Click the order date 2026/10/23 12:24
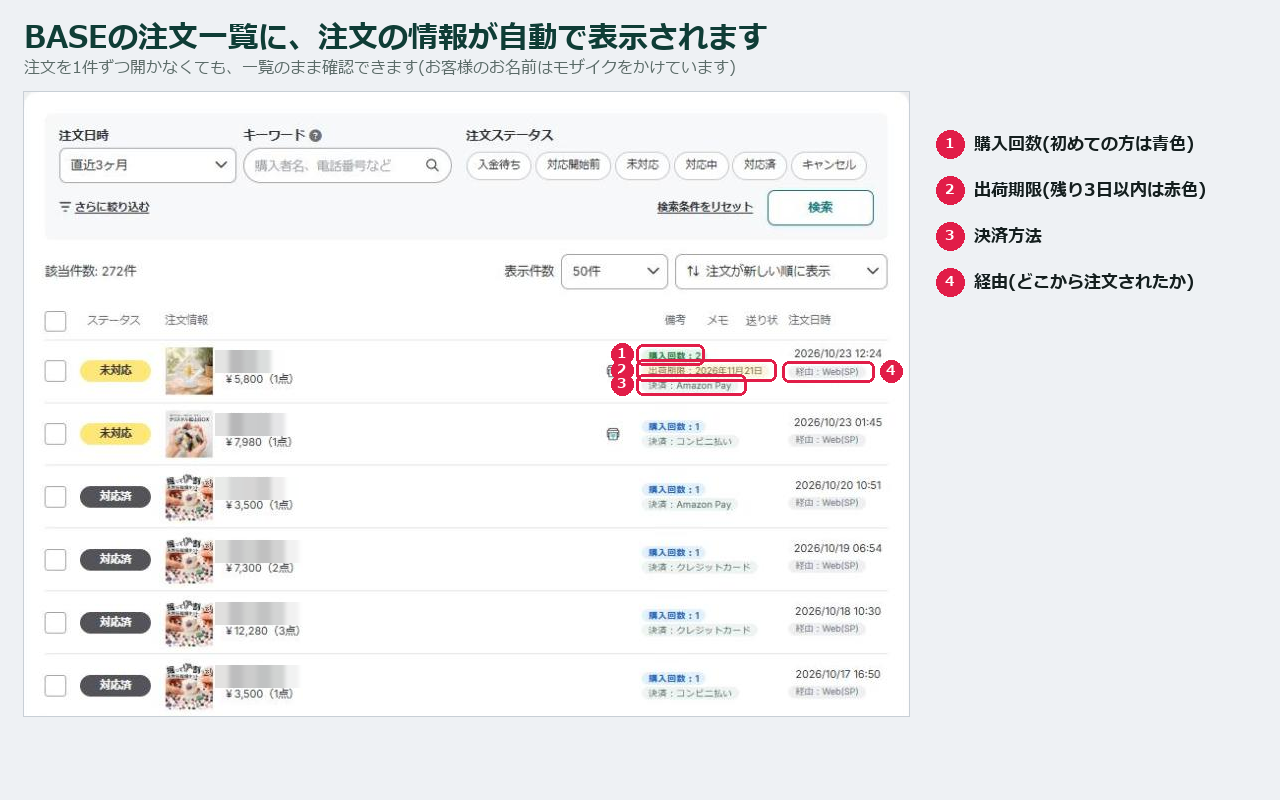1280x800 pixels. click(838, 354)
